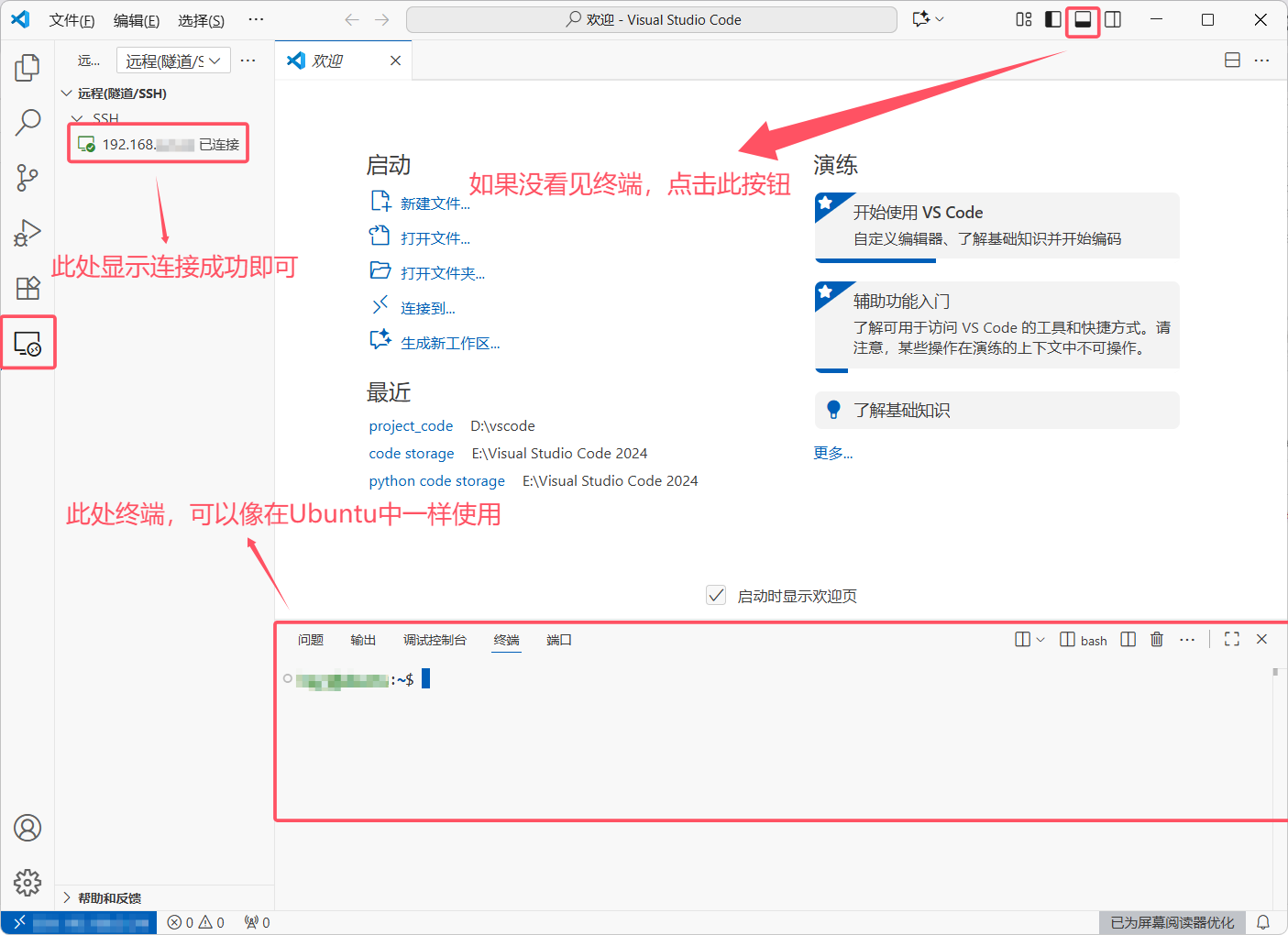Image resolution: width=1288 pixels, height=935 pixels.
Task: Open the 远程(隧道/SSH) dropdown
Action: pyautogui.click(x=173, y=60)
